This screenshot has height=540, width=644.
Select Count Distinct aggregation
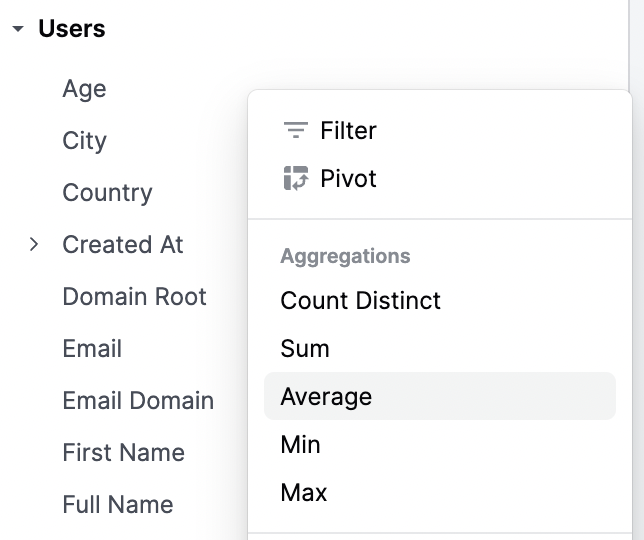(x=360, y=301)
